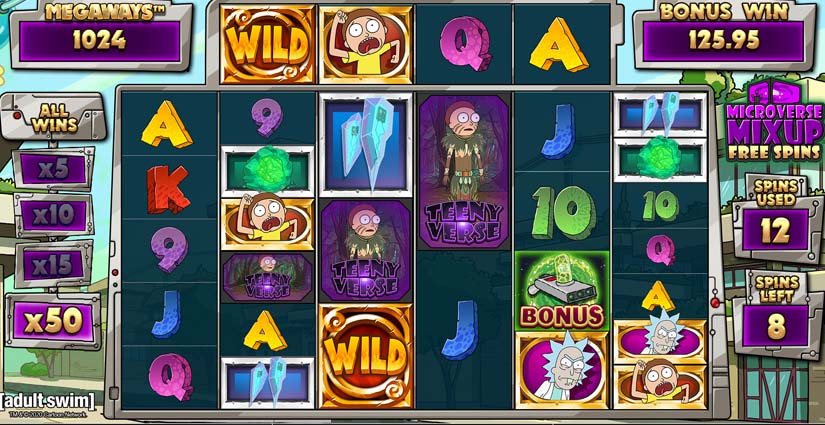Click the BONUS scatter symbol with green portal device
Screen dimensions: 825x425
[562, 291]
